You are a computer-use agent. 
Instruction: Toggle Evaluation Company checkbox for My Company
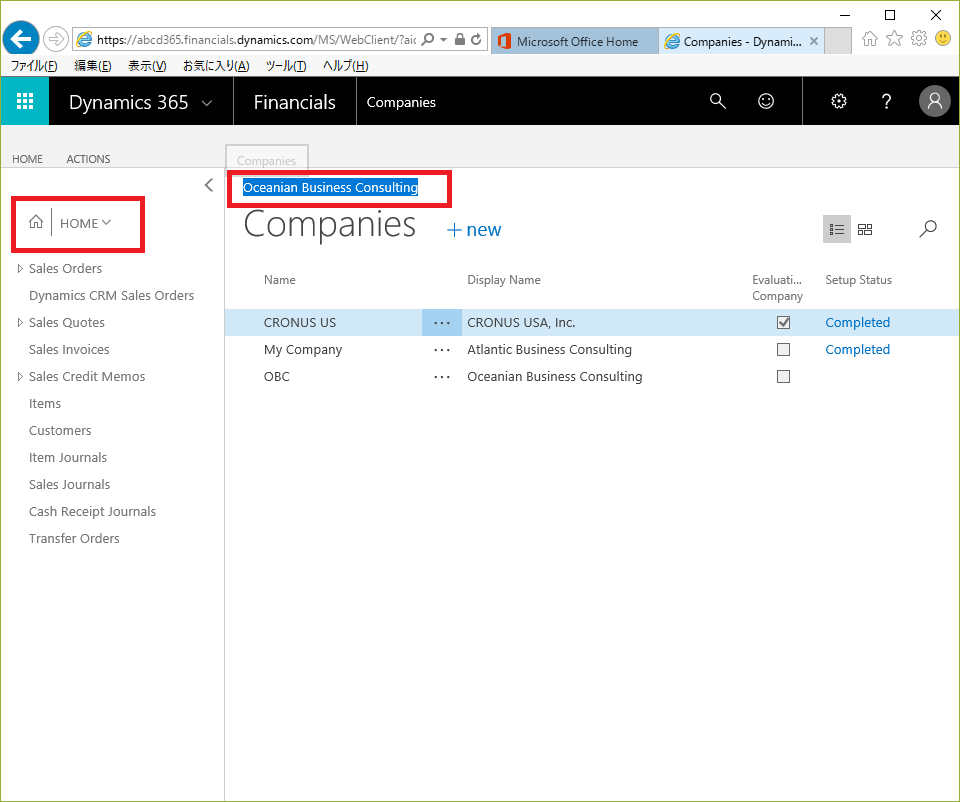783,350
